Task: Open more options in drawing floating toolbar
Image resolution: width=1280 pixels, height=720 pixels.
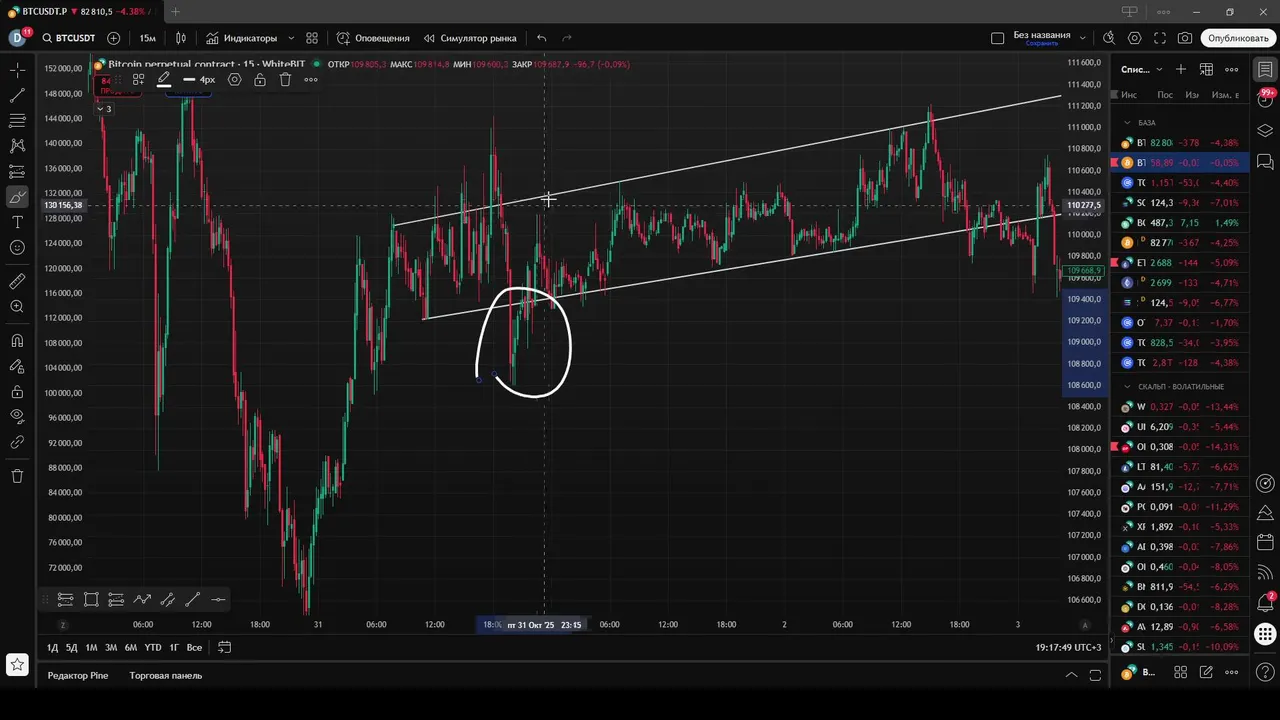Action: click(x=311, y=79)
